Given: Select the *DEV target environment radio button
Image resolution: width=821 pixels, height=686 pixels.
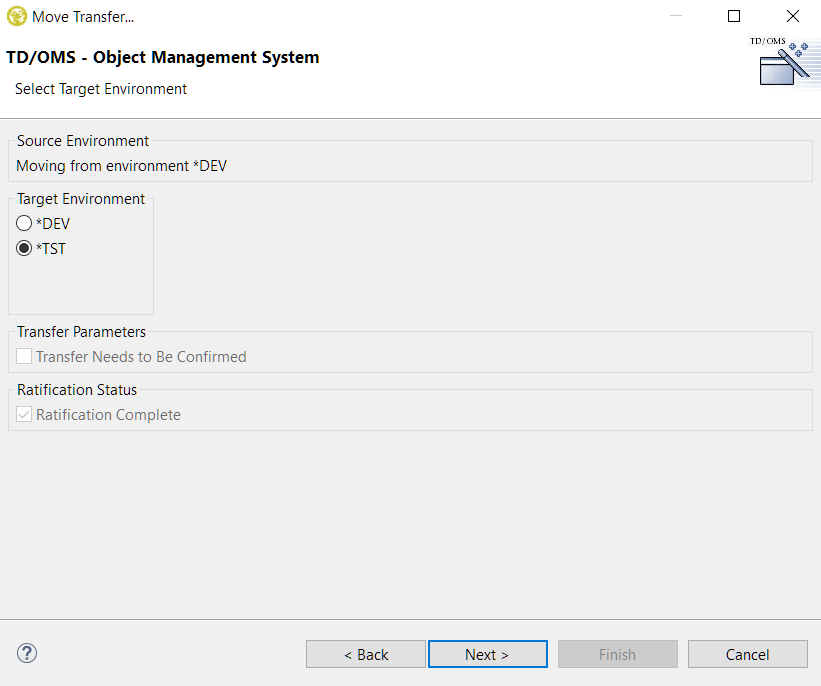Looking at the screenshot, I should 24,224.
